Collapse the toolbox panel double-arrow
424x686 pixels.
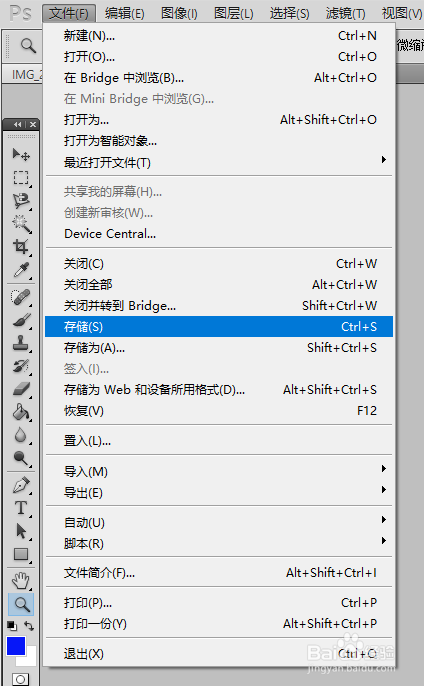click(x=18, y=125)
